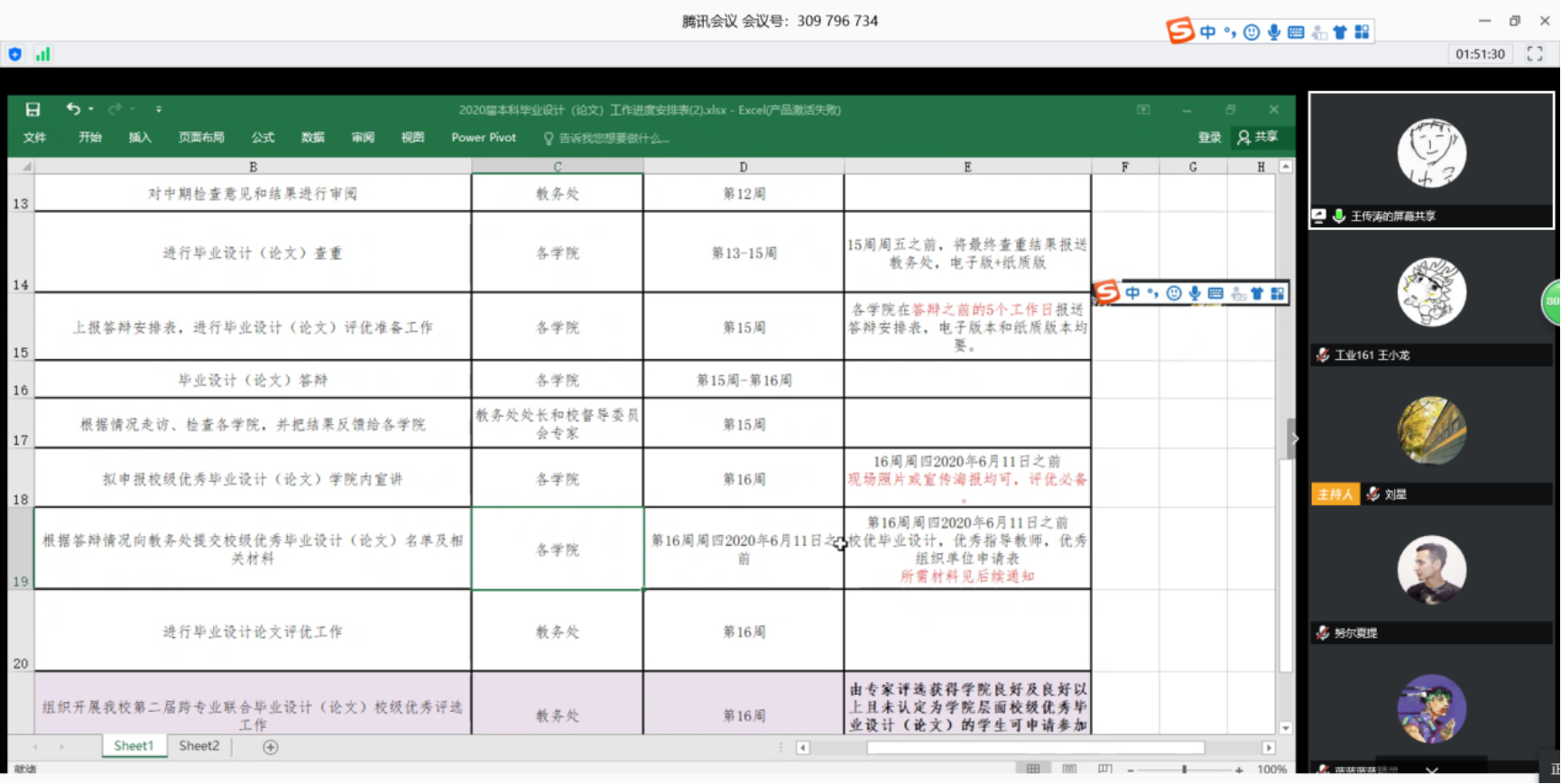
Task: Click the add new sheet plus icon
Action: [x=270, y=747]
